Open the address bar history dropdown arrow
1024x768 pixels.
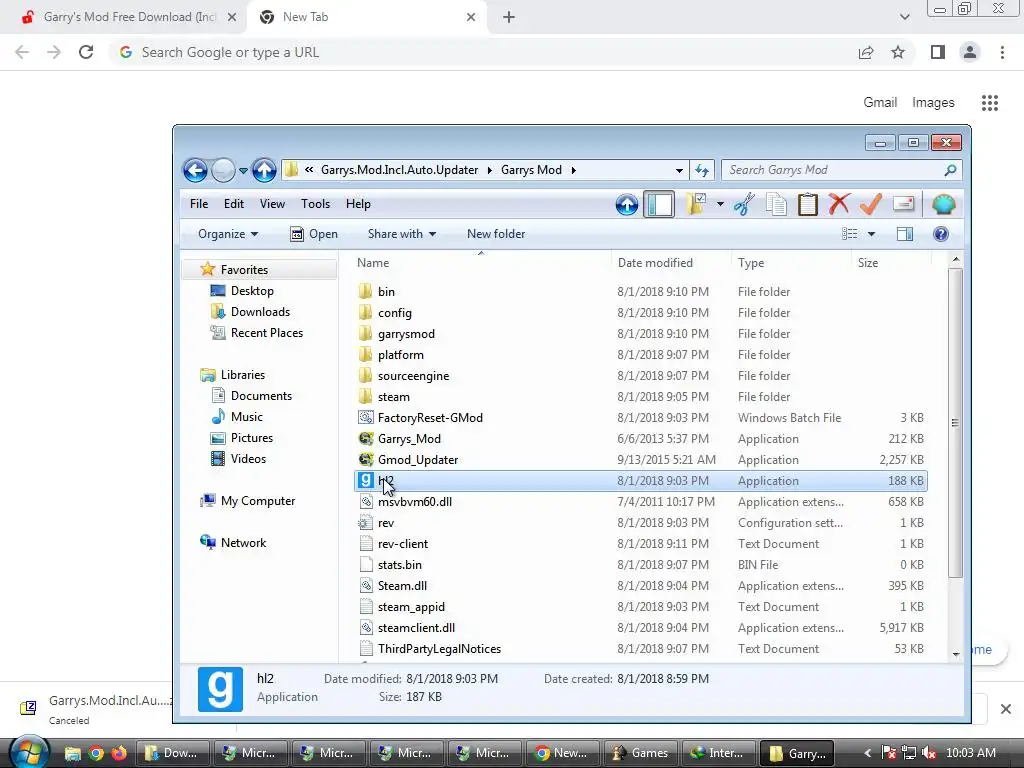[679, 170]
